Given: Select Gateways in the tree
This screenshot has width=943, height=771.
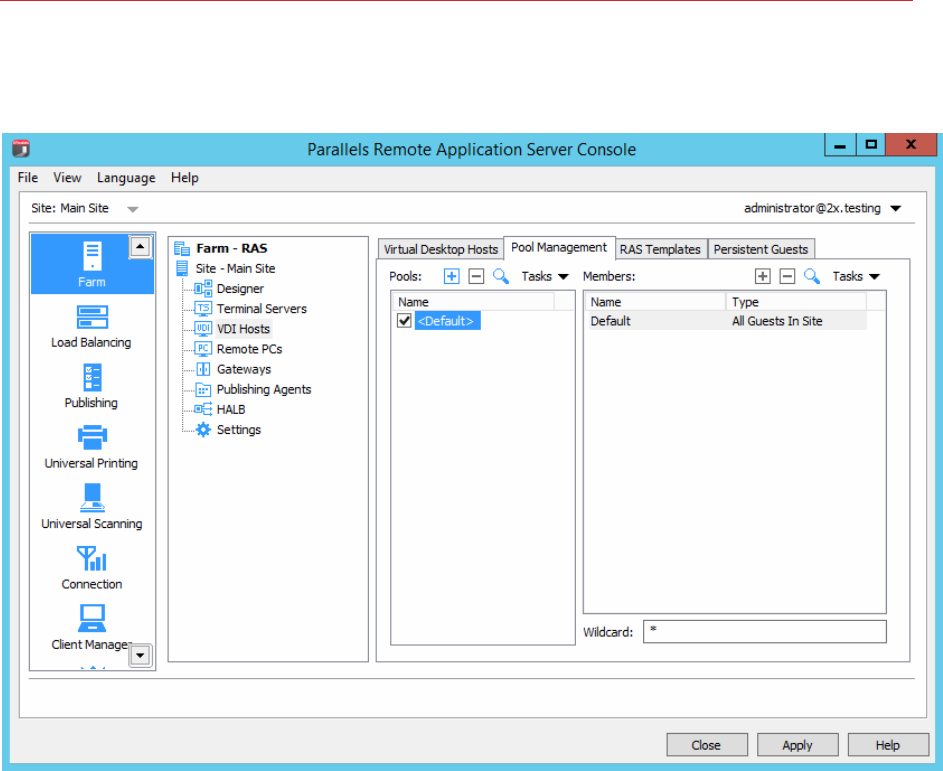Looking at the screenshot, I should [244, 369].
